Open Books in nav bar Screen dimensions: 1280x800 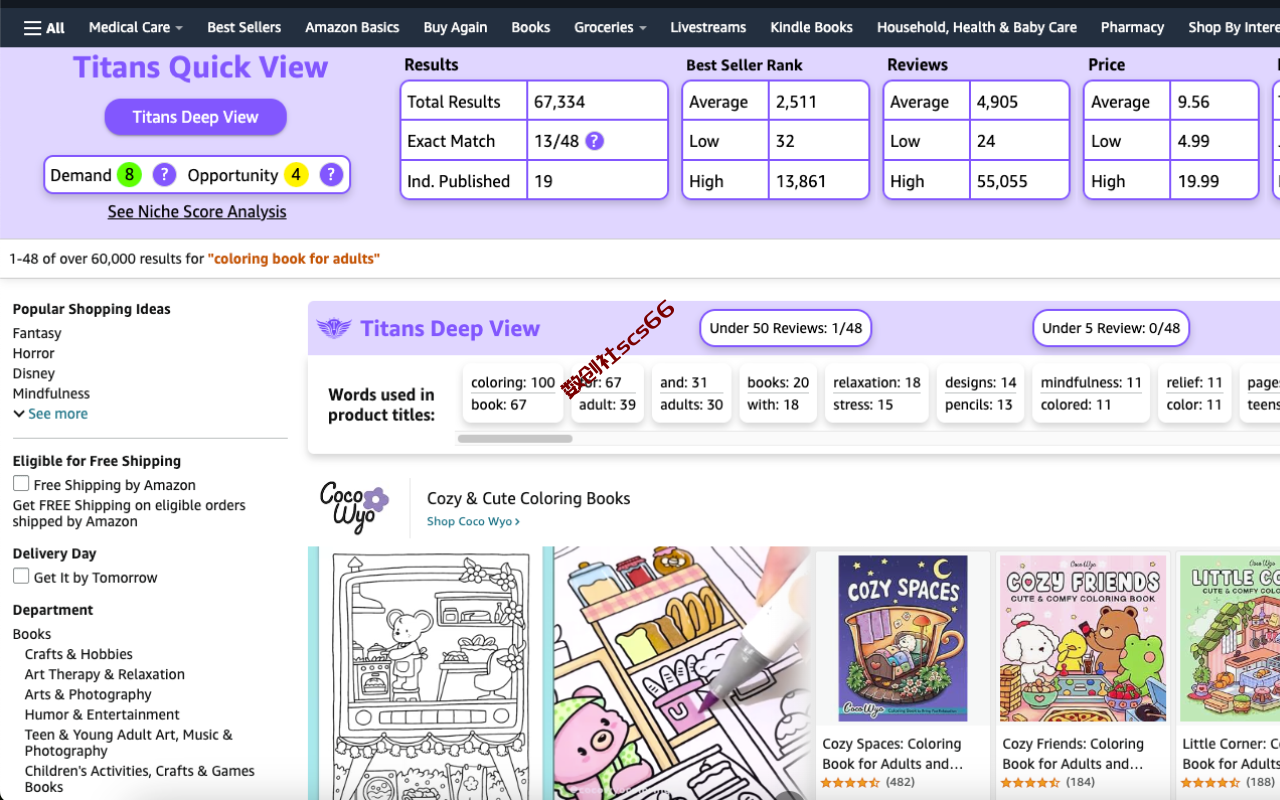click(x=531, y=27)
